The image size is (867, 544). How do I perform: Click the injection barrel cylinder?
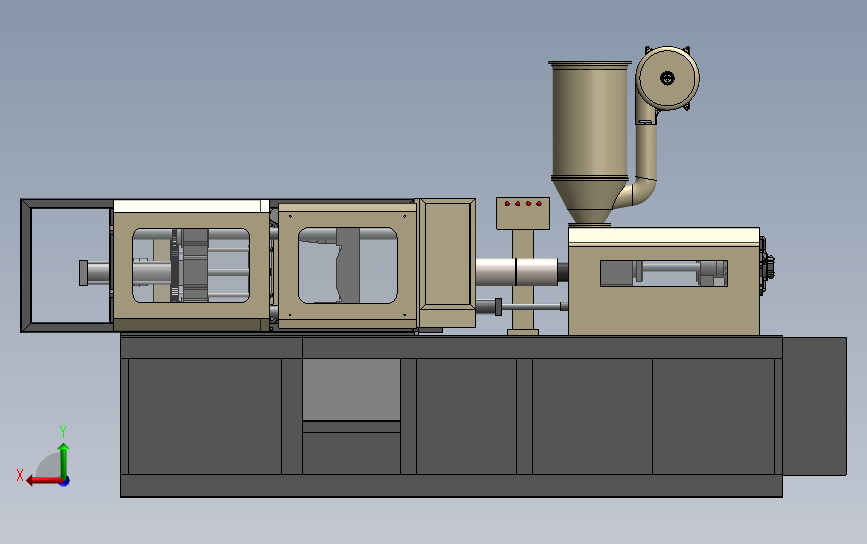pyautogui.click(x=516, y=272)
